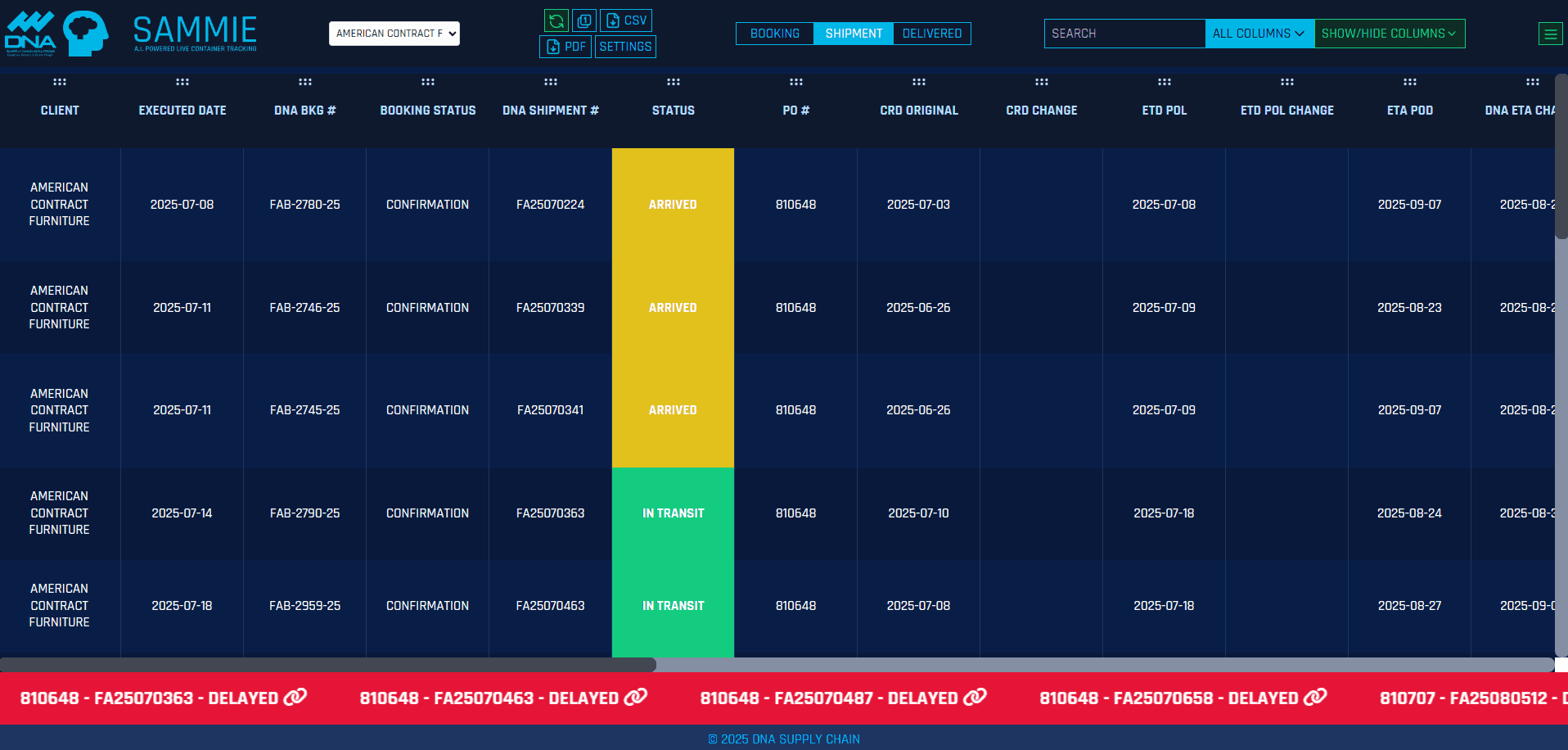This screenshot has width=1568, height=750.
Task: Grab drag handle above DNA SHIPMENT # column
Action: point(551,82)
